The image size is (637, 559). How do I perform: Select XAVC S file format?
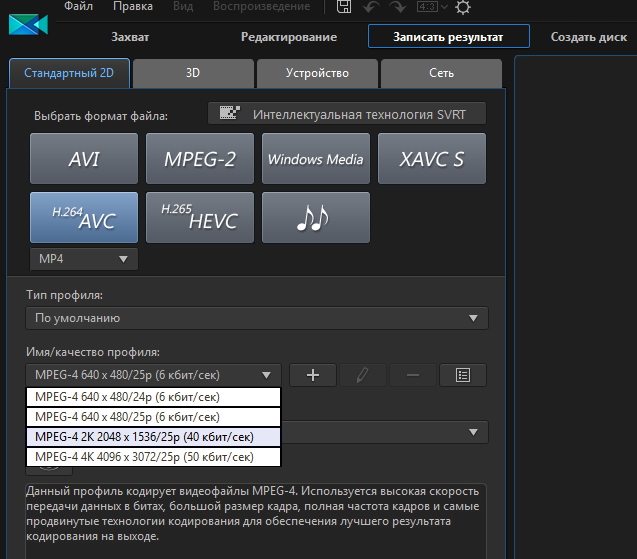click(x=432, y=159)
